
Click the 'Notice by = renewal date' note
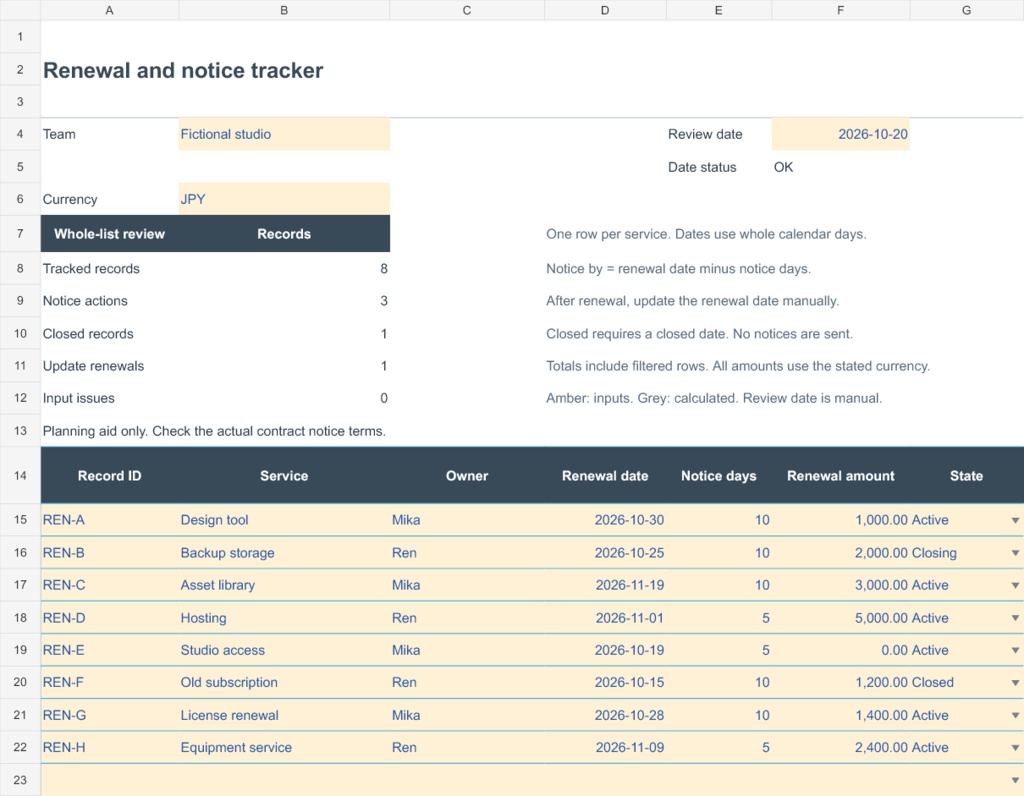(x=679, y=268)
